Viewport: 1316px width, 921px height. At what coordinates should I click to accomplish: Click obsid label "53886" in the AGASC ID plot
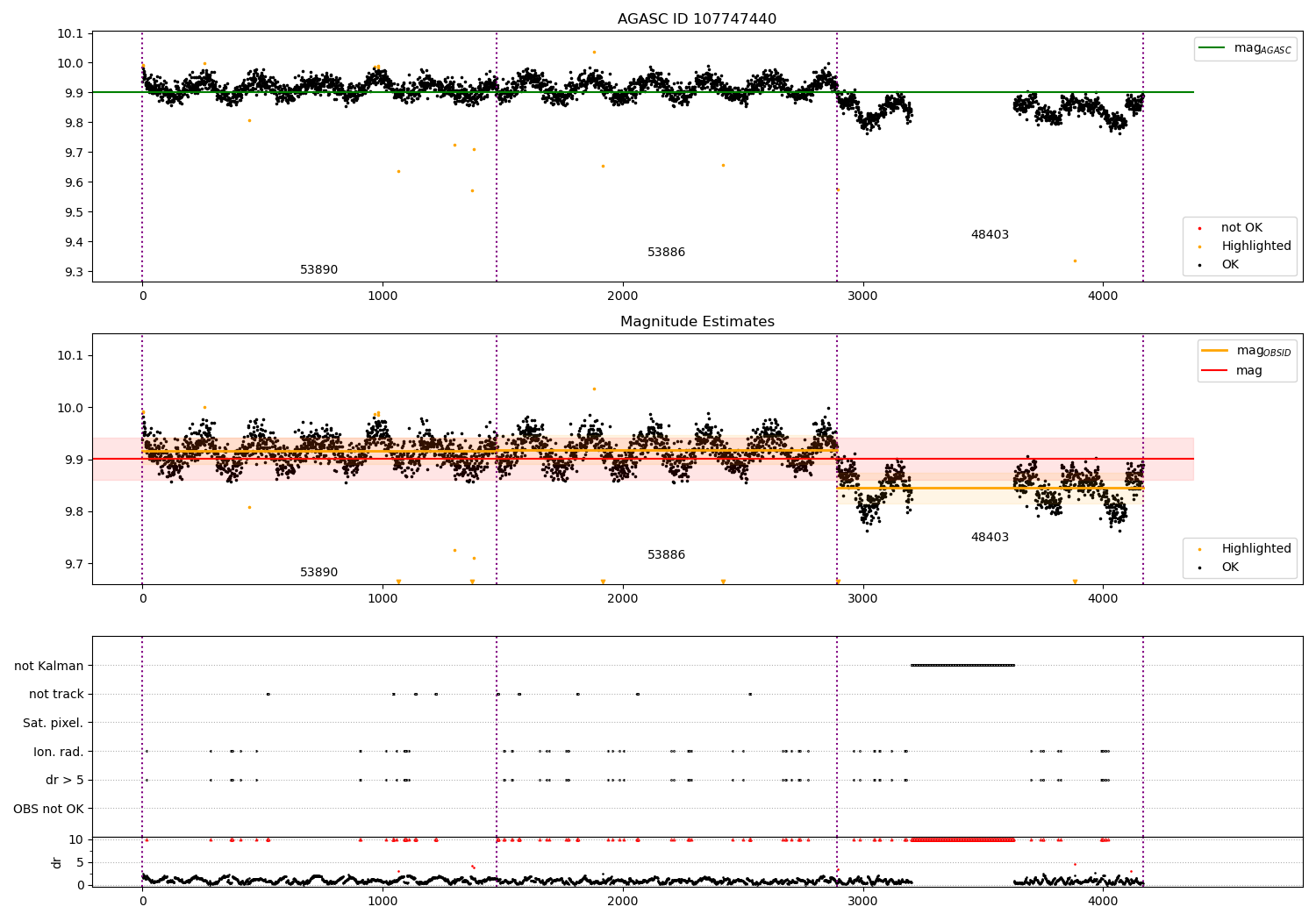point(666,253)
